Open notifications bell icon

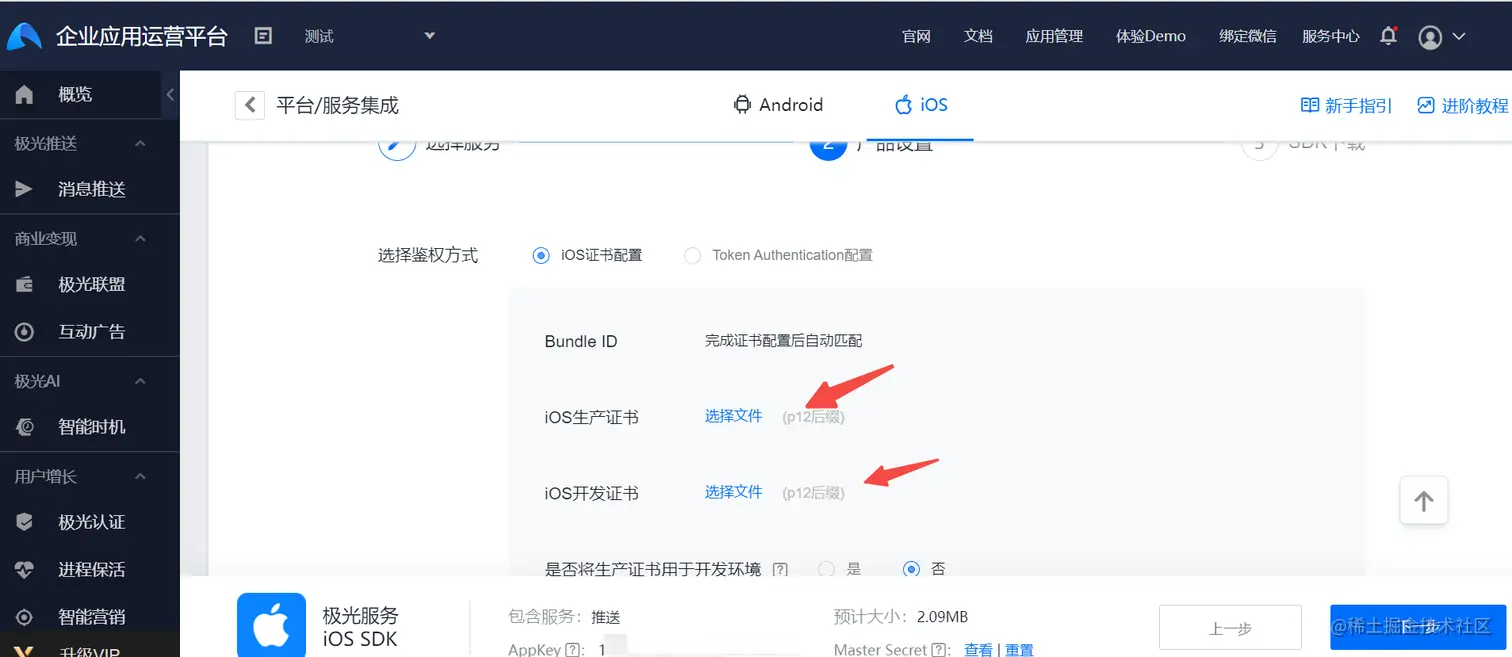click(1388, 36)
